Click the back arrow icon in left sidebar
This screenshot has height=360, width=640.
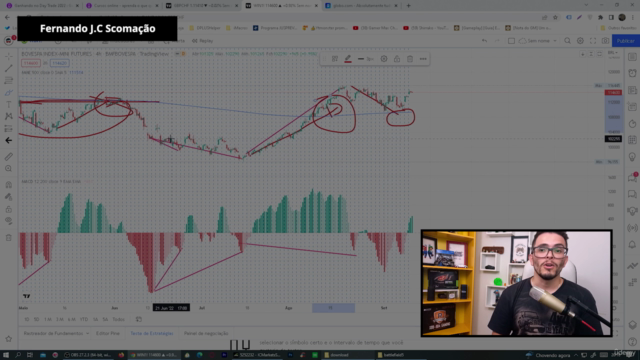[x=9, y=140]
